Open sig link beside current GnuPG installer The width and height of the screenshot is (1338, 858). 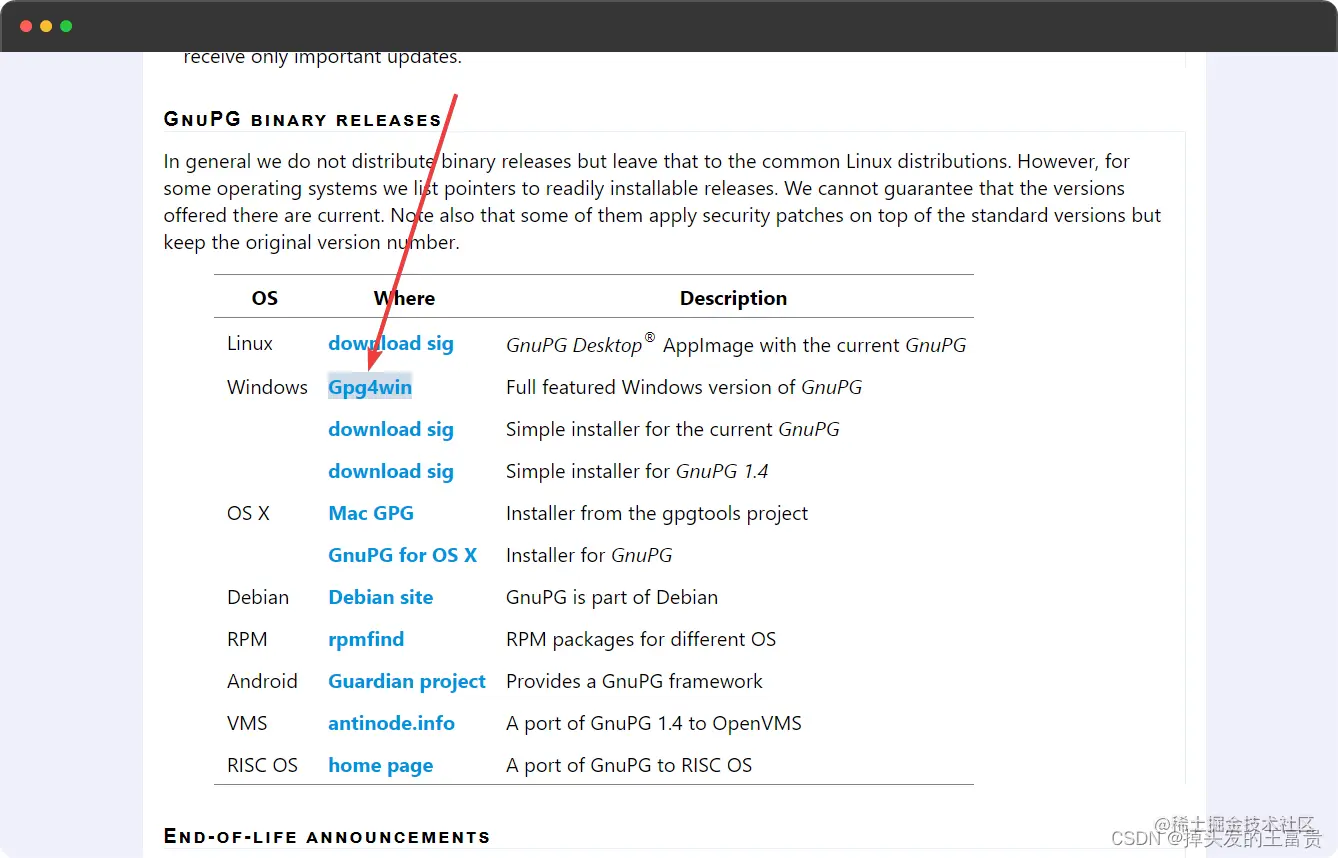[440, 429]
